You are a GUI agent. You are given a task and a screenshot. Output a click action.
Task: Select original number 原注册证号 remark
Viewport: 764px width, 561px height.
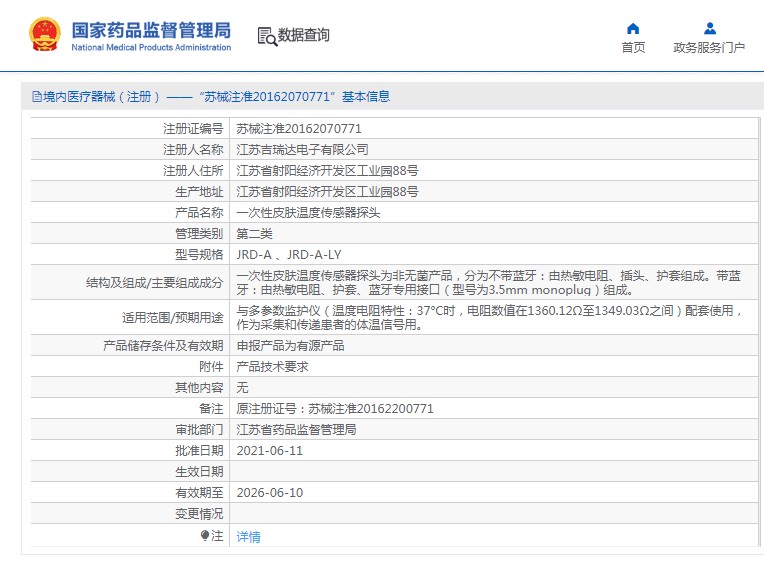pos(335,408)
